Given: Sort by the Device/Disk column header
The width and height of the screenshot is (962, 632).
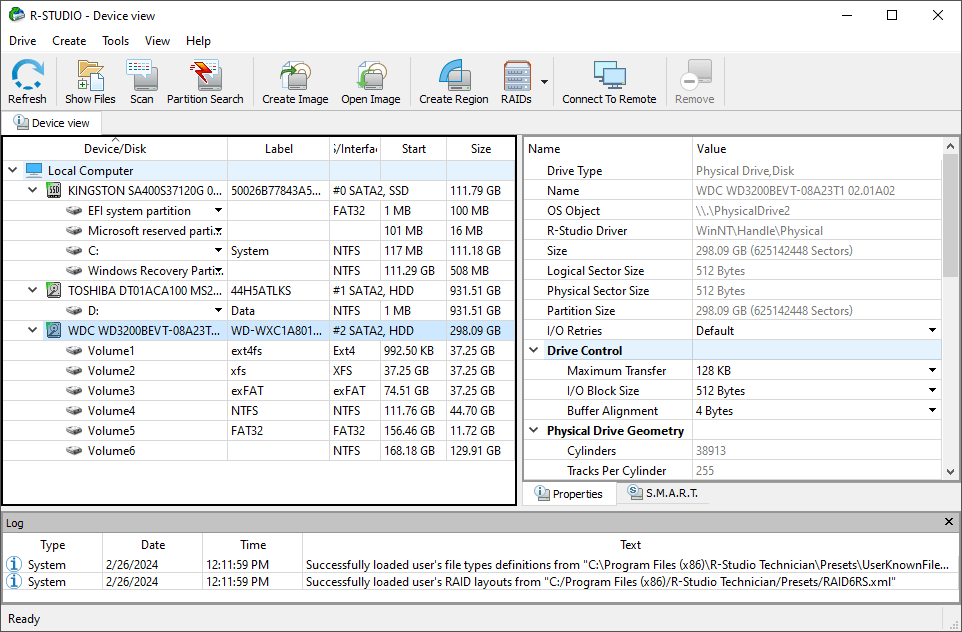Looking at the screenshot, I should point(115,149).
